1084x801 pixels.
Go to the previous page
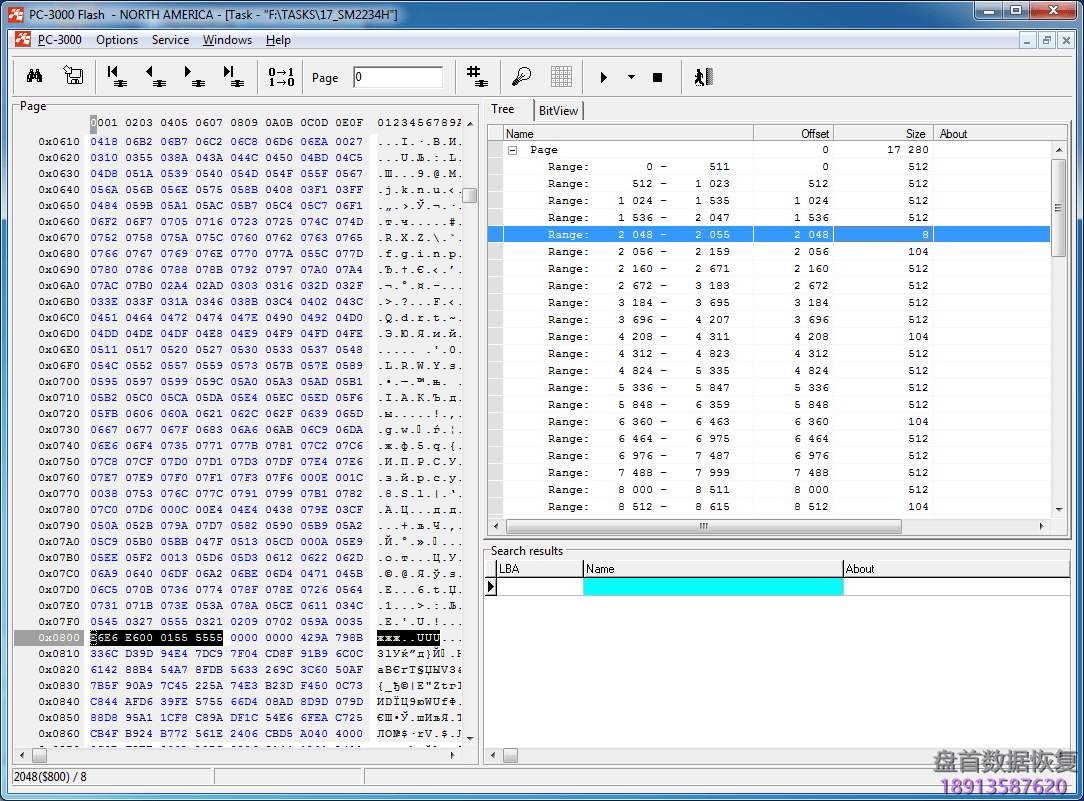[155, 77]
